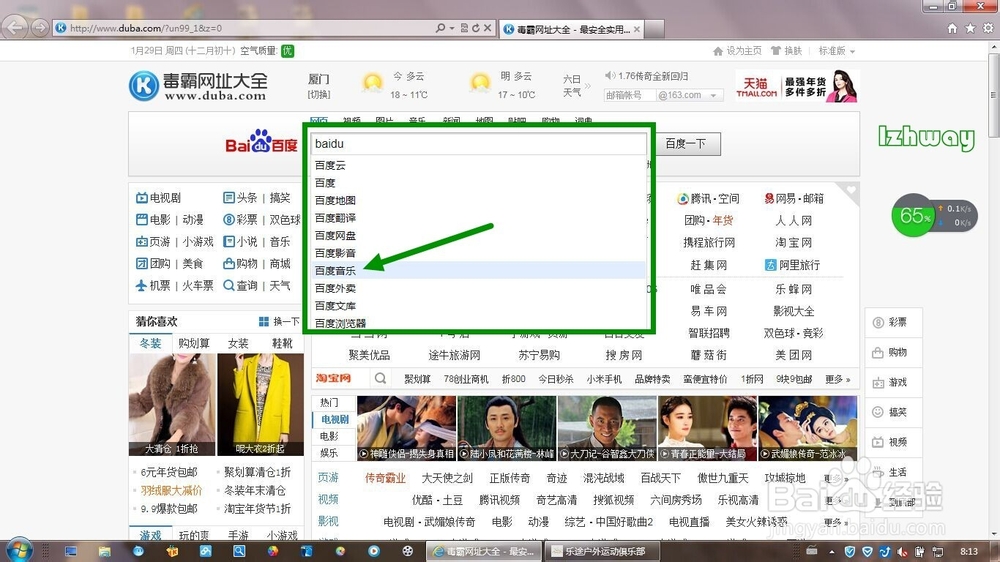
Task: Click 换一下 refresh in 猜你喜欢
Action: point(279,322)
